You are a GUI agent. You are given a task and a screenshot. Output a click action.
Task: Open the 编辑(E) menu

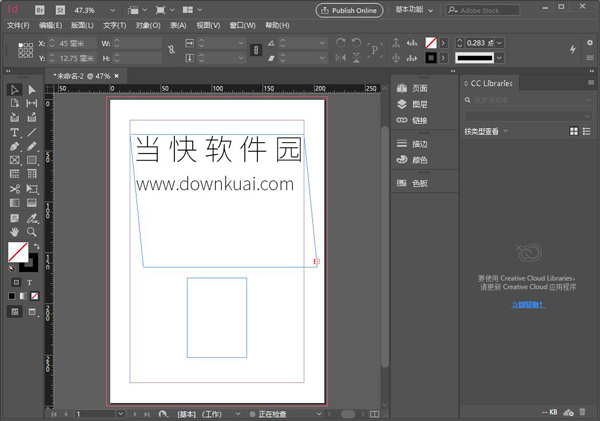click(x=51, y=26)
